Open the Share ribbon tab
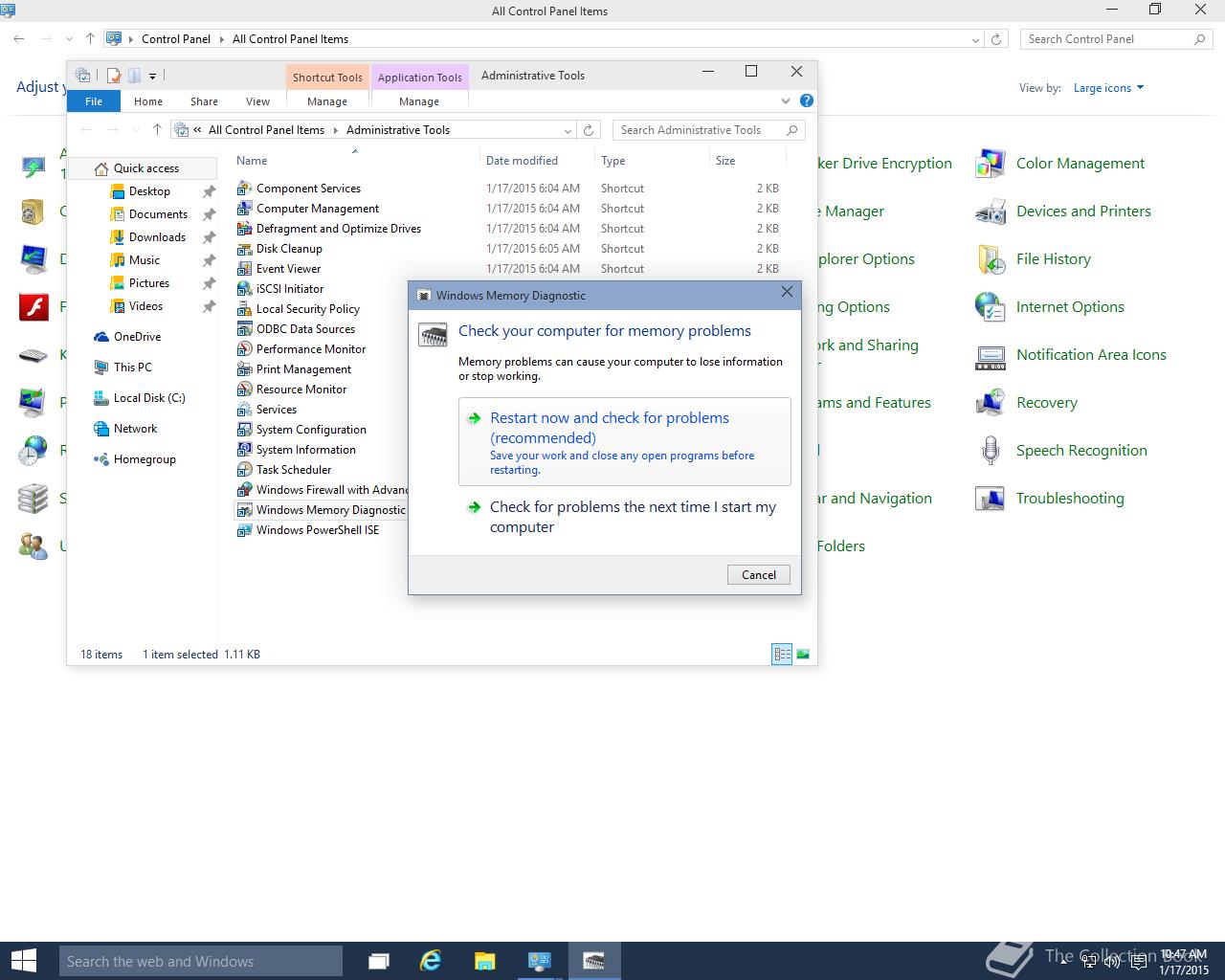 (x=204, y=101)
